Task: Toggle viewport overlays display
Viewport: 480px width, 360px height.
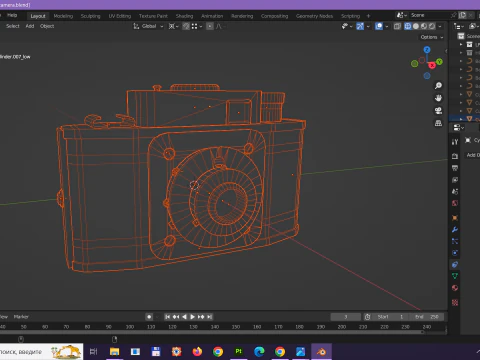Action: click(379, 26)
